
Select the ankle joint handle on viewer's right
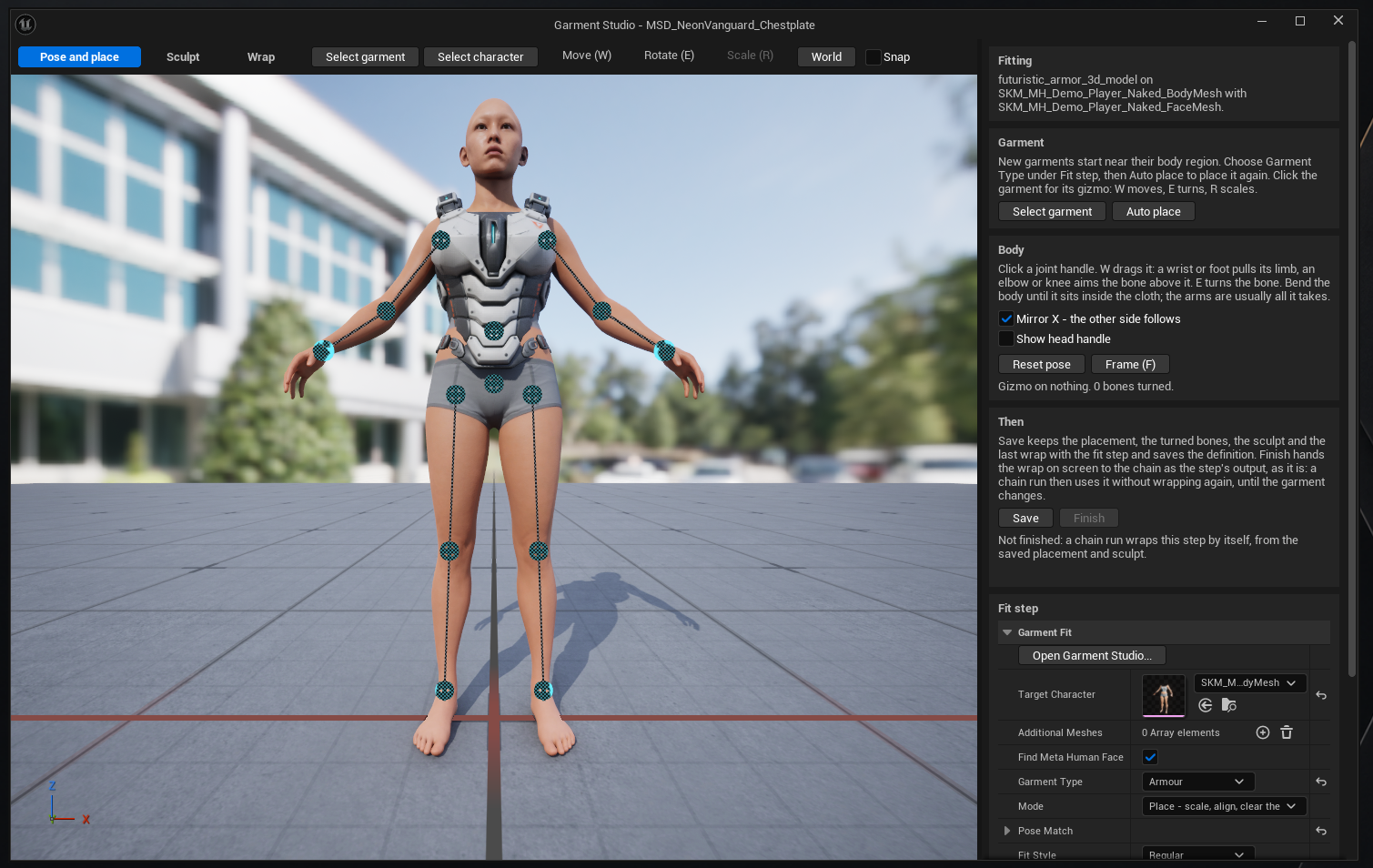(x=543, y=691)
